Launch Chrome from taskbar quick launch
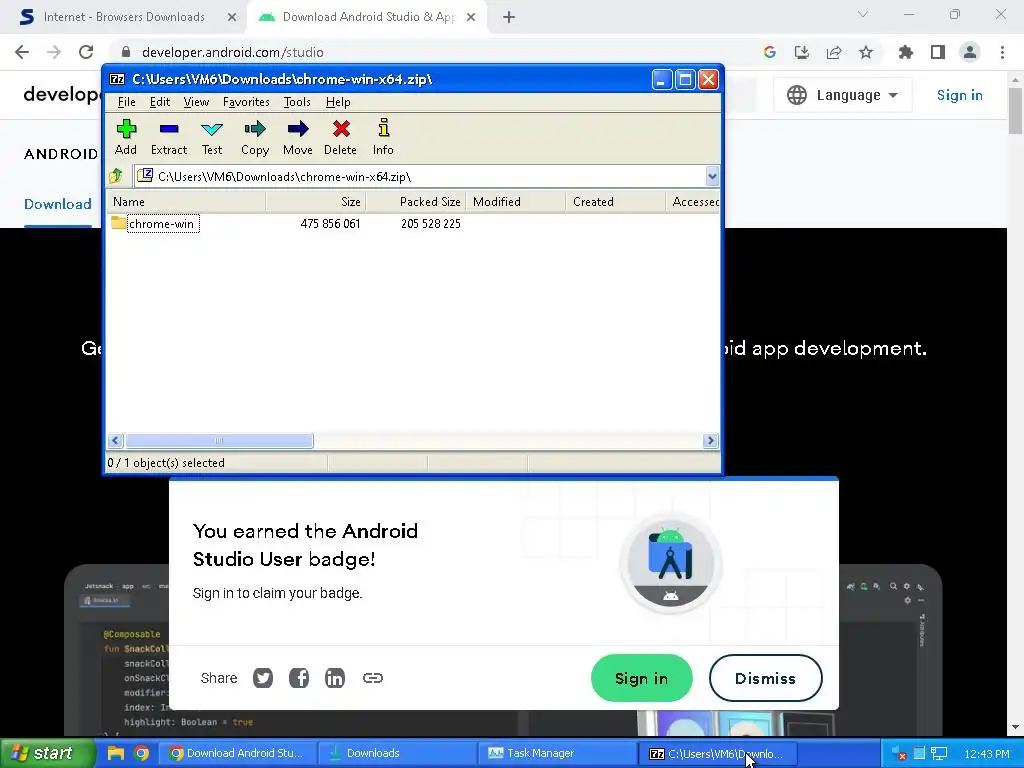Viewport: 1024px width, 768px height. (141, 753)
